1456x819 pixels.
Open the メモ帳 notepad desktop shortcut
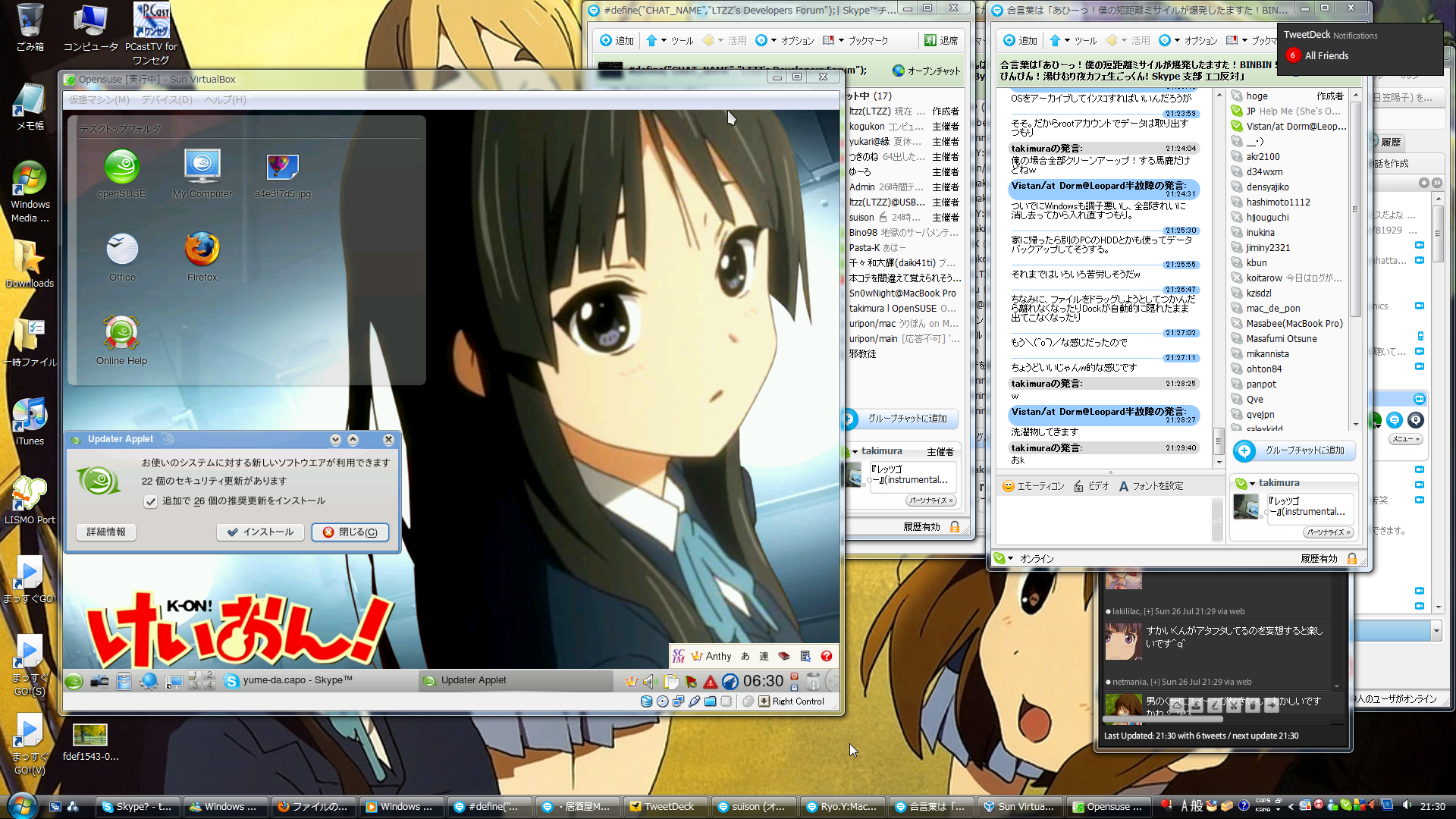click(x=30, y=107)
